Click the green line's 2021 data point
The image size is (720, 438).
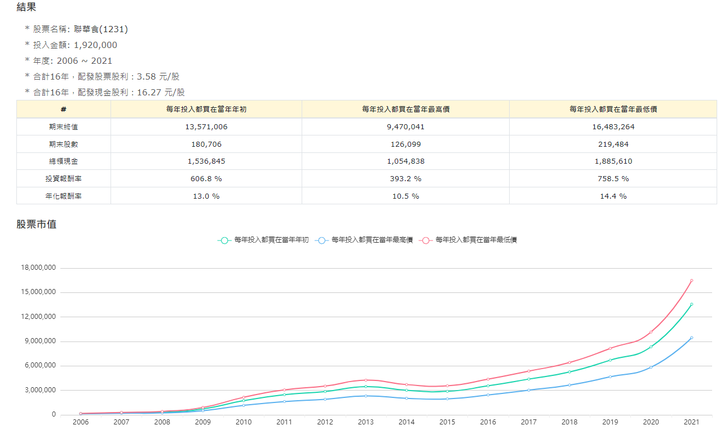click(691, 304)
